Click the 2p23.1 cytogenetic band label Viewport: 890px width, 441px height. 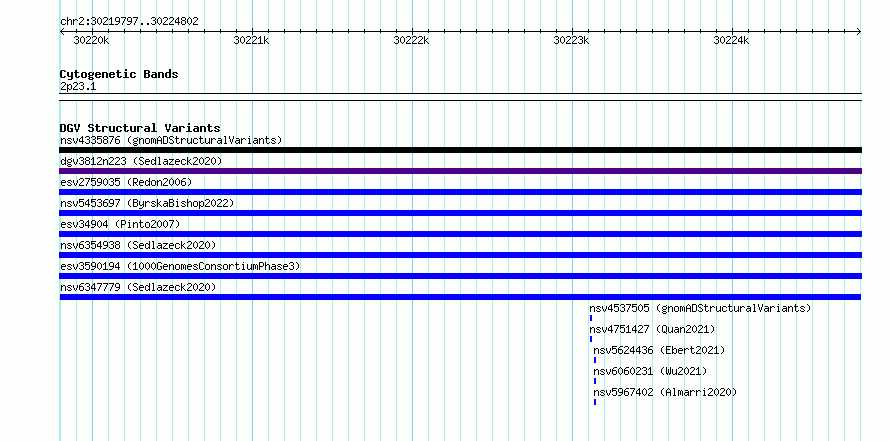(78, 86)
